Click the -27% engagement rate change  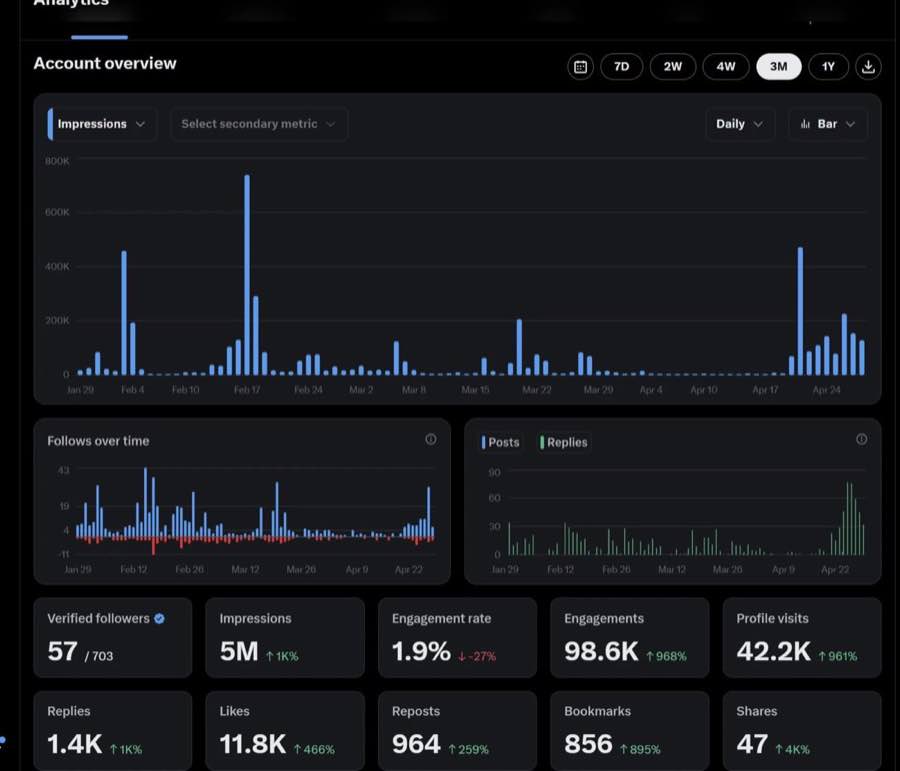[477, 656]
